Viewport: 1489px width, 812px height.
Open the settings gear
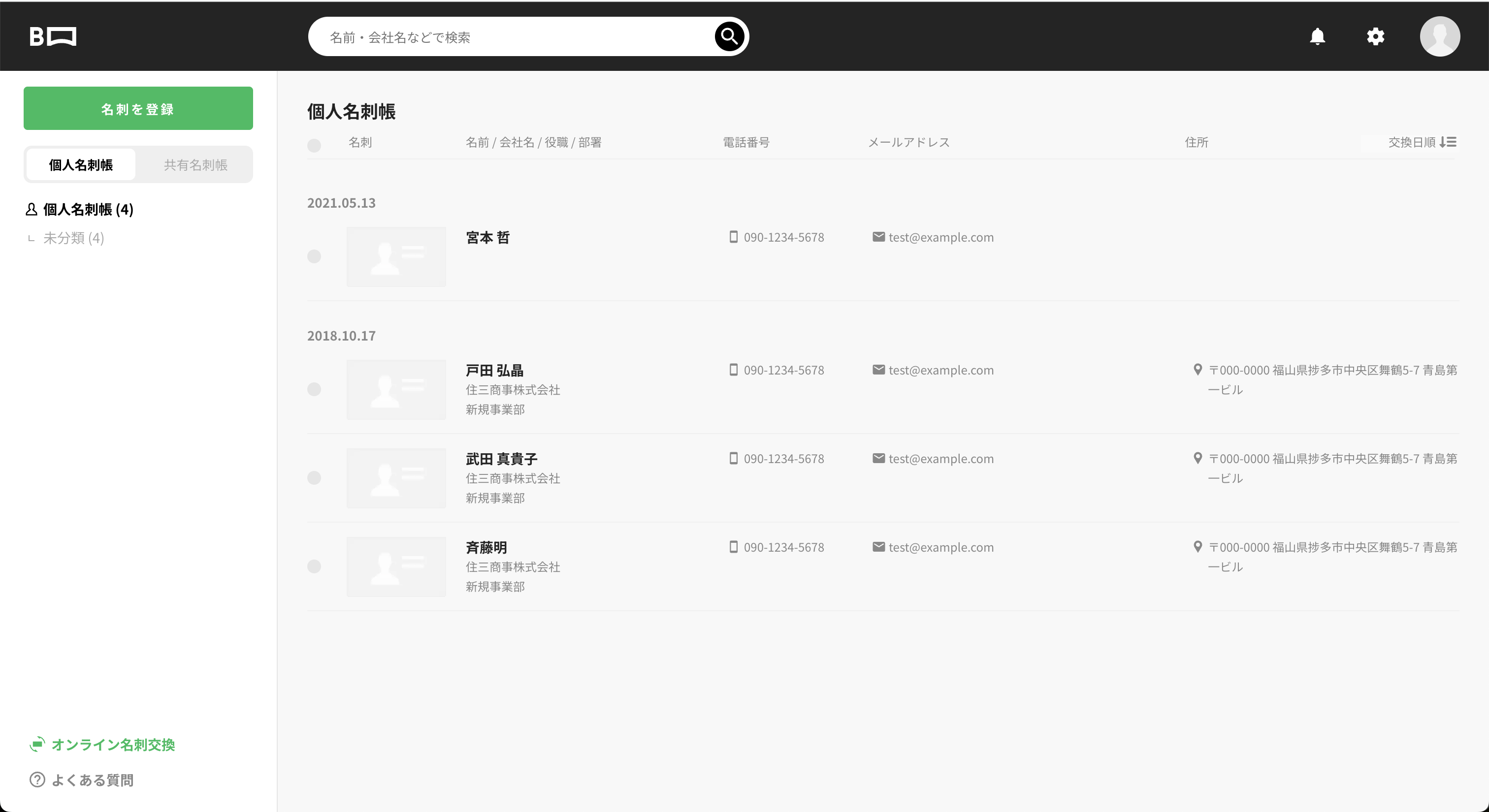click(1376, 36)
